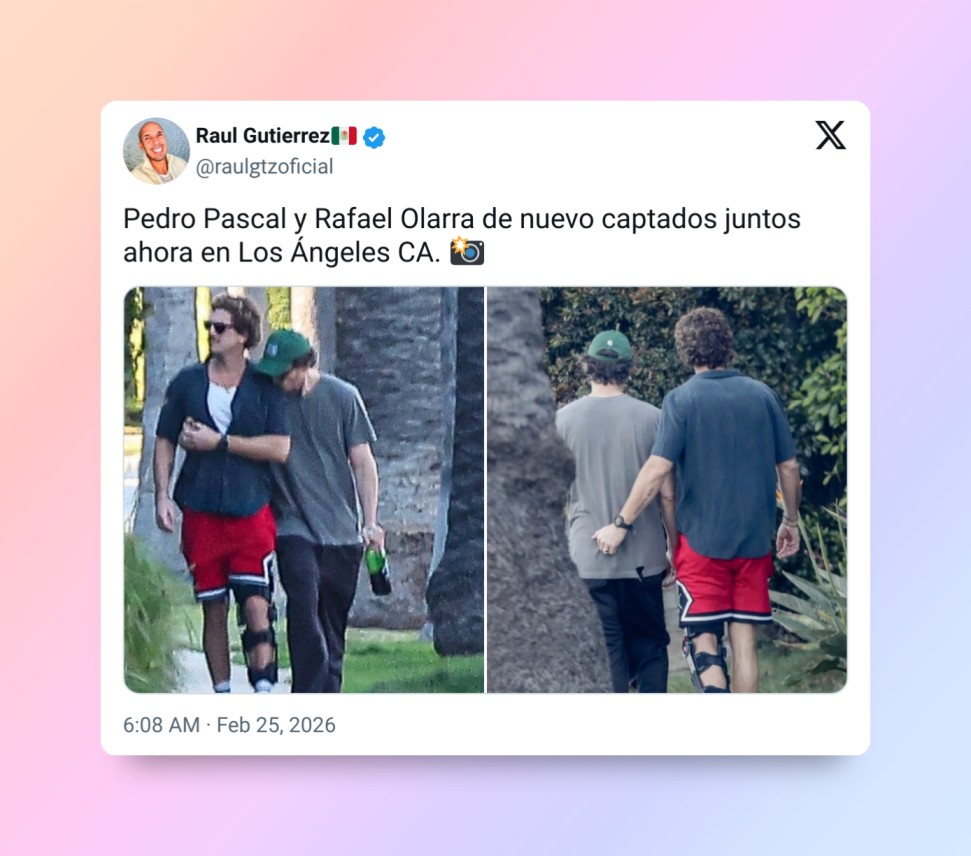Open the right photo showing their backs
The image size is (971, 856).
click(x=667, y=489)
